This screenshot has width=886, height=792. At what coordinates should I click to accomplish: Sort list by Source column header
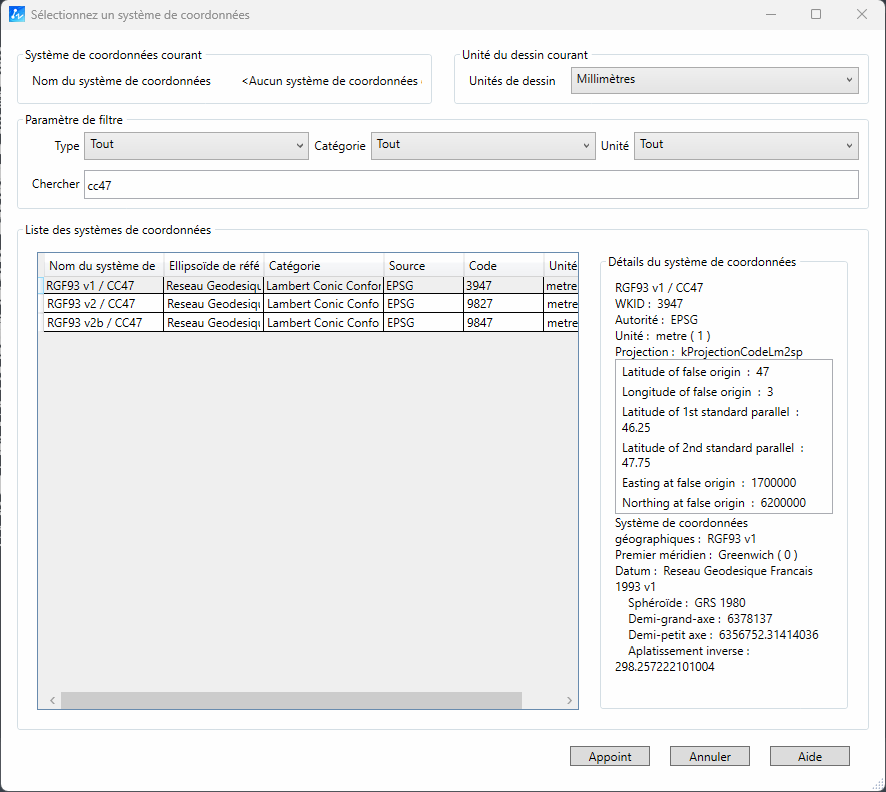(x=423, y=266)
